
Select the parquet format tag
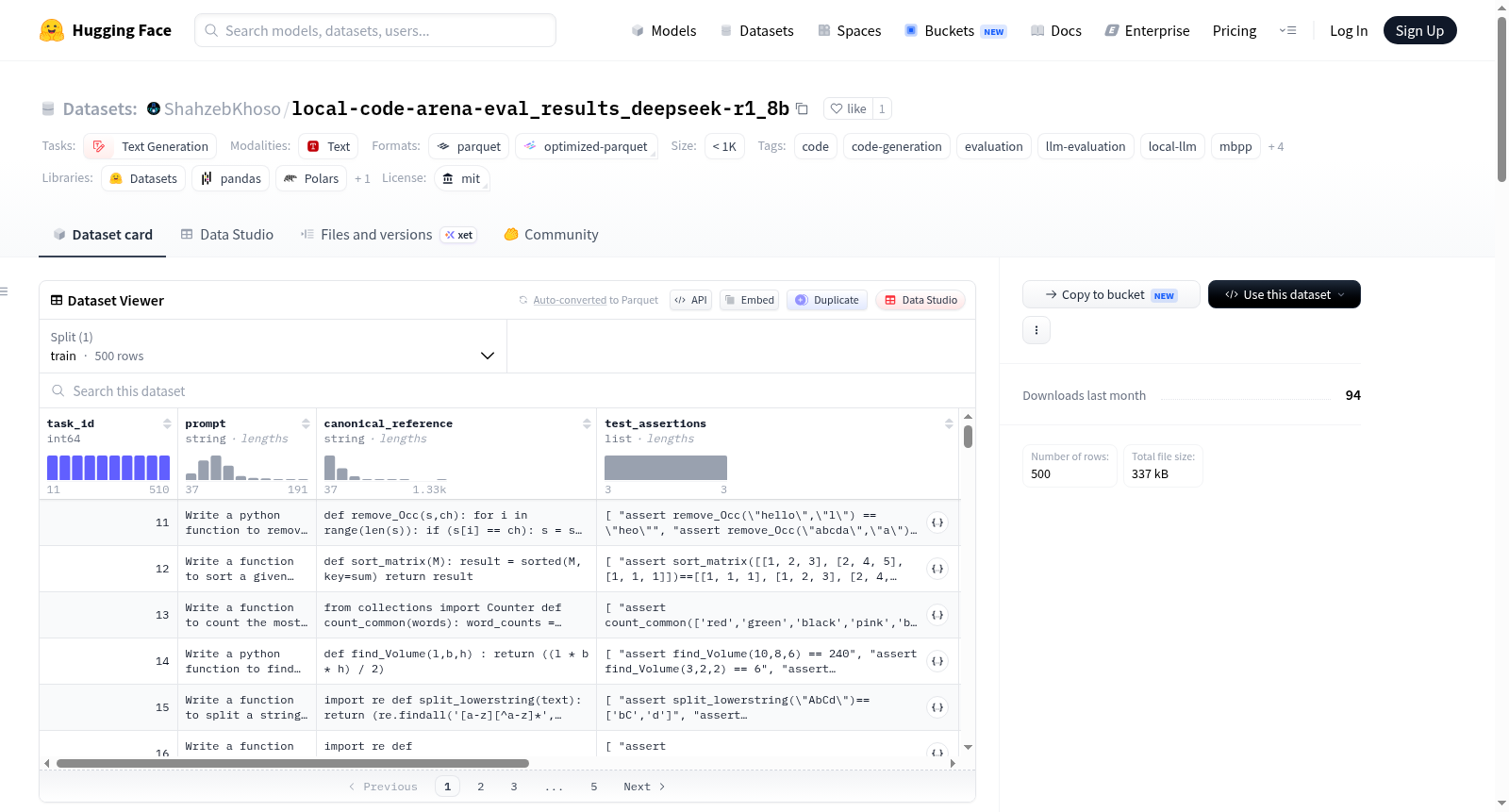tap(469, 146)
